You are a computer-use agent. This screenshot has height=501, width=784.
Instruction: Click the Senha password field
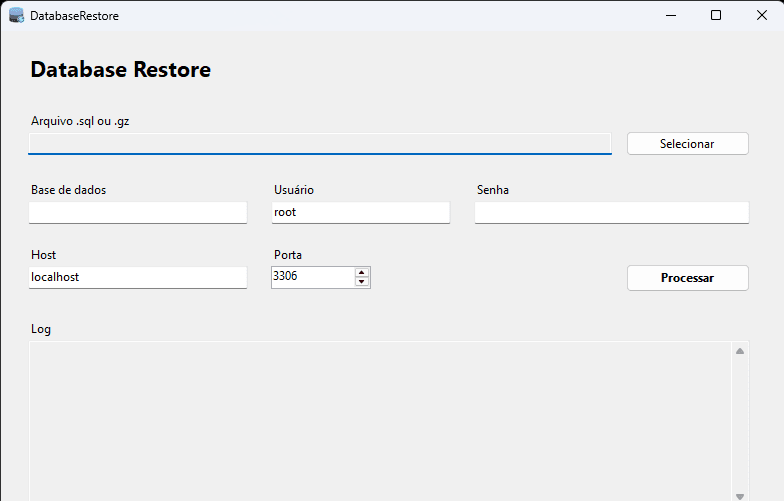pos(612,212)
